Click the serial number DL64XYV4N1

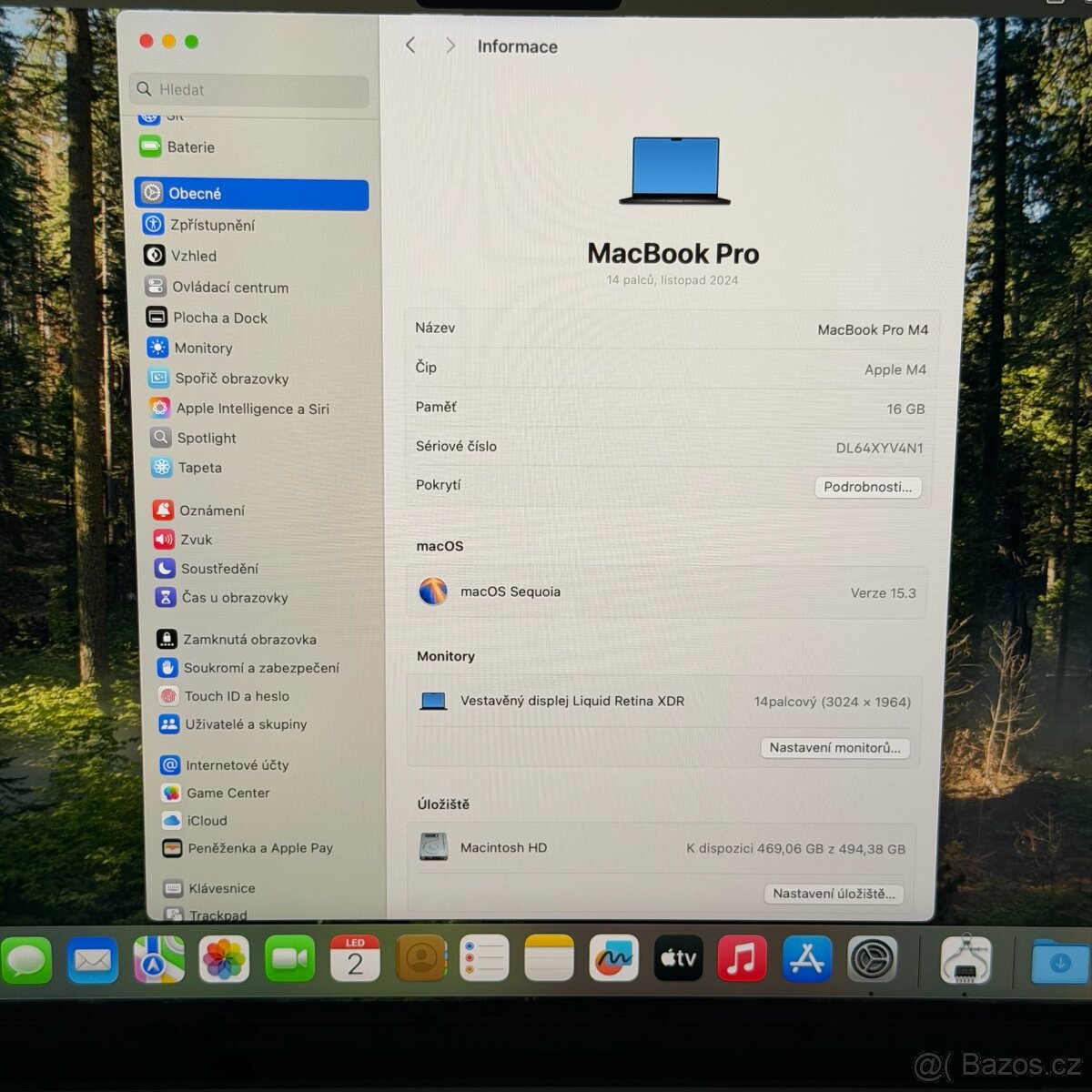click(x=879, y=448)
